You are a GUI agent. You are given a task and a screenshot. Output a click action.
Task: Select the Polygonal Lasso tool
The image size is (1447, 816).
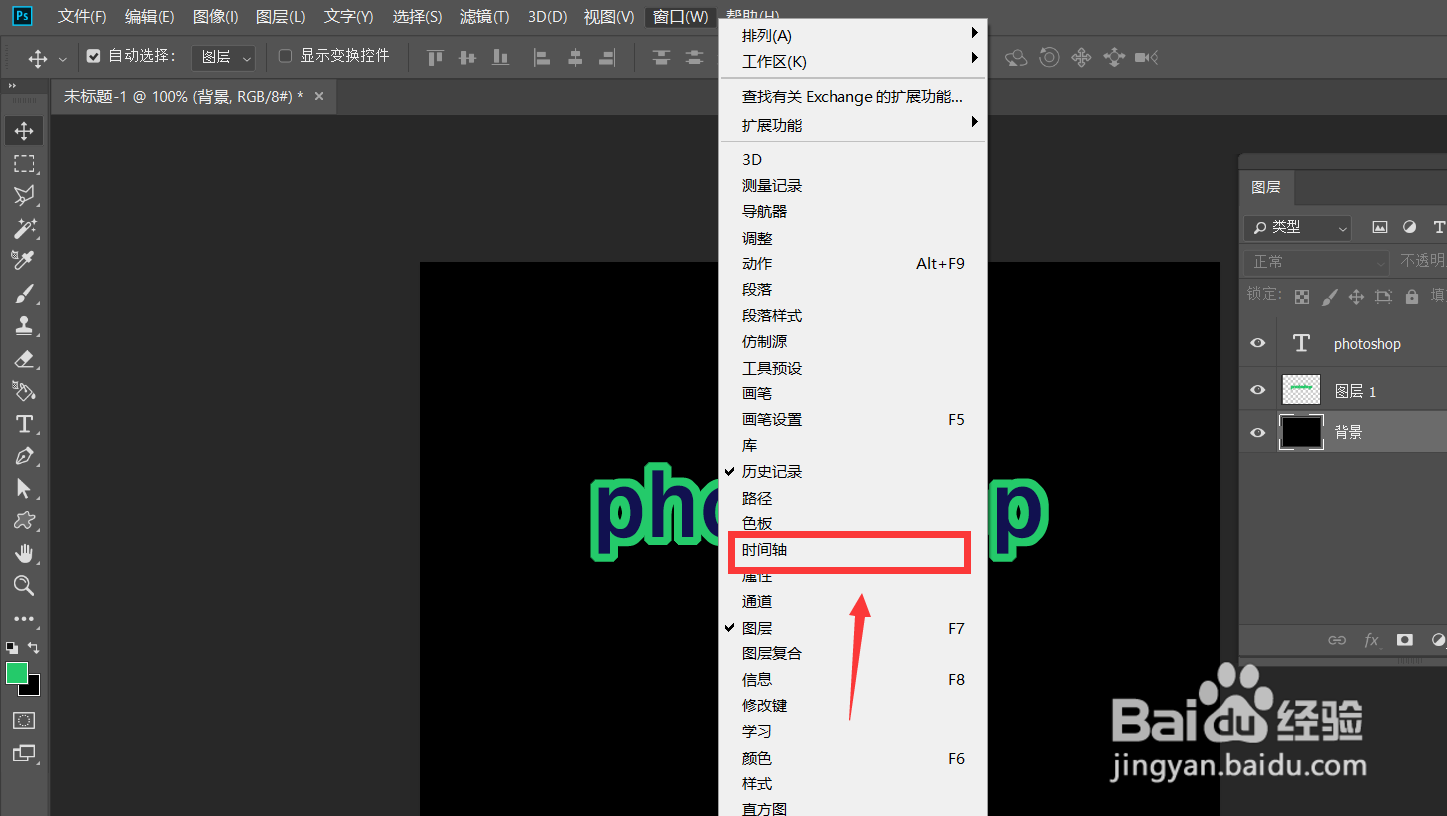pyautogui.click(x=24, y=196)
